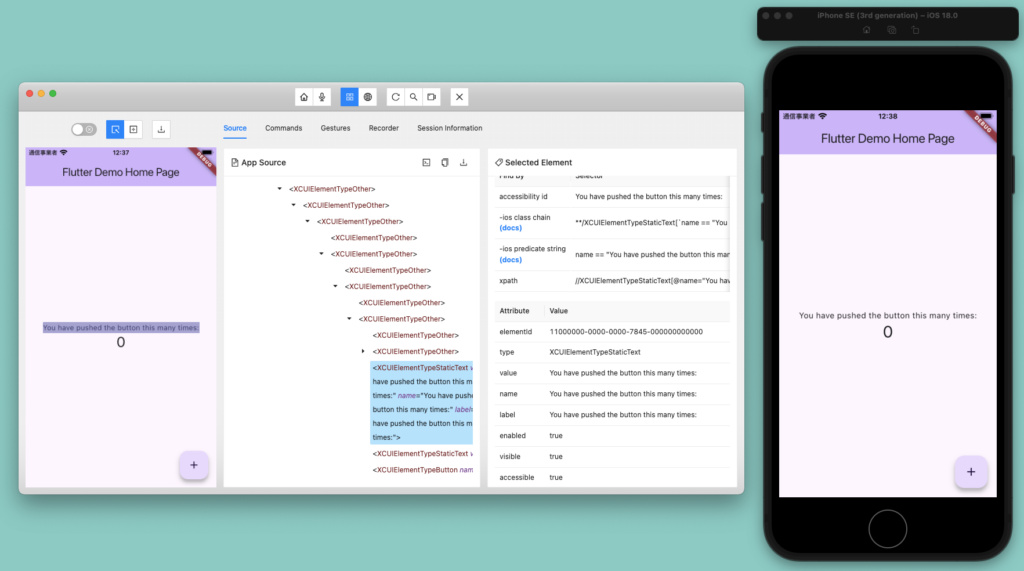
Task: Click the home icon in Appium toolbar
Action: 304,97
